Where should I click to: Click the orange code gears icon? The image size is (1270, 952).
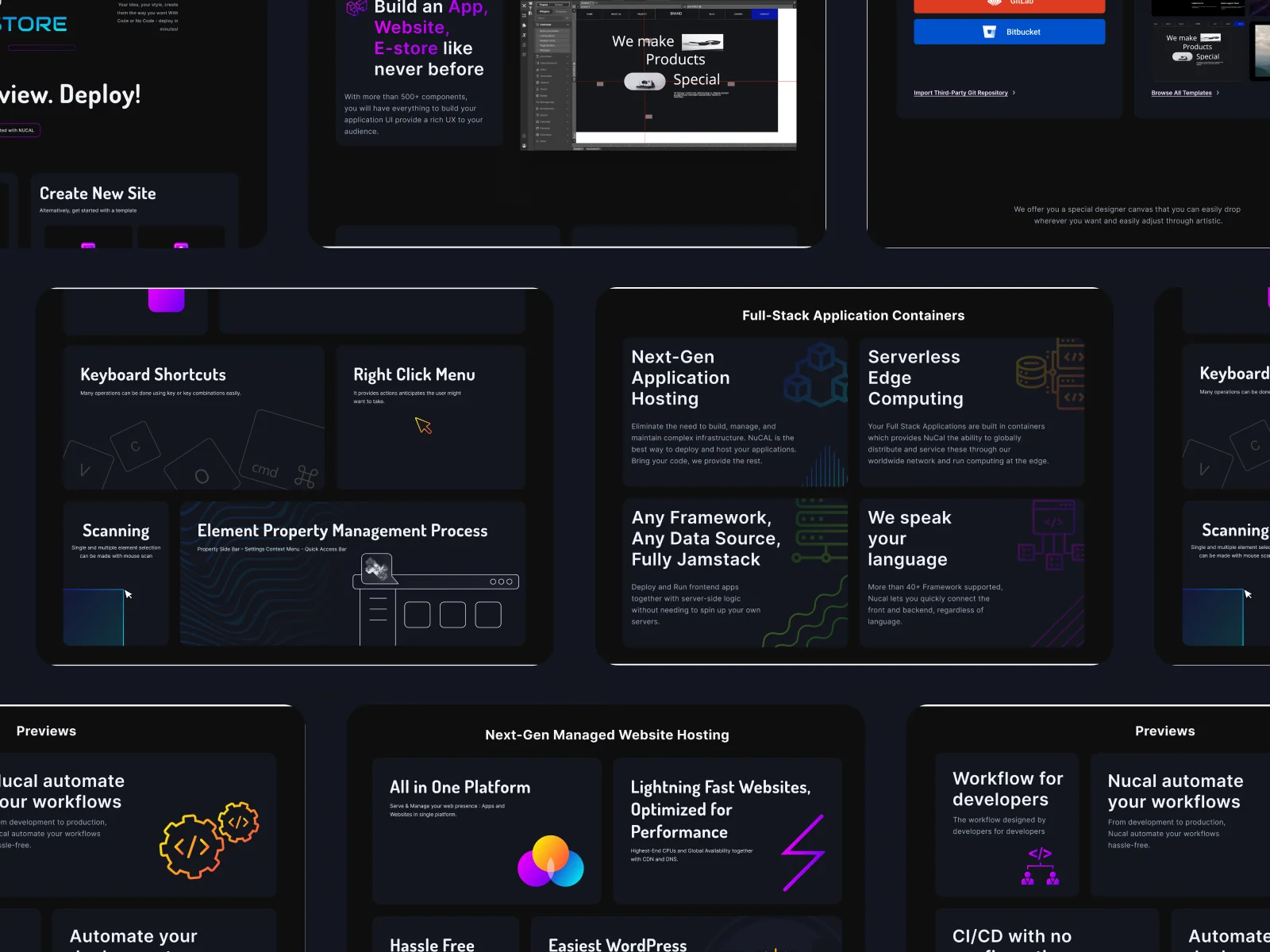point(209,839)
